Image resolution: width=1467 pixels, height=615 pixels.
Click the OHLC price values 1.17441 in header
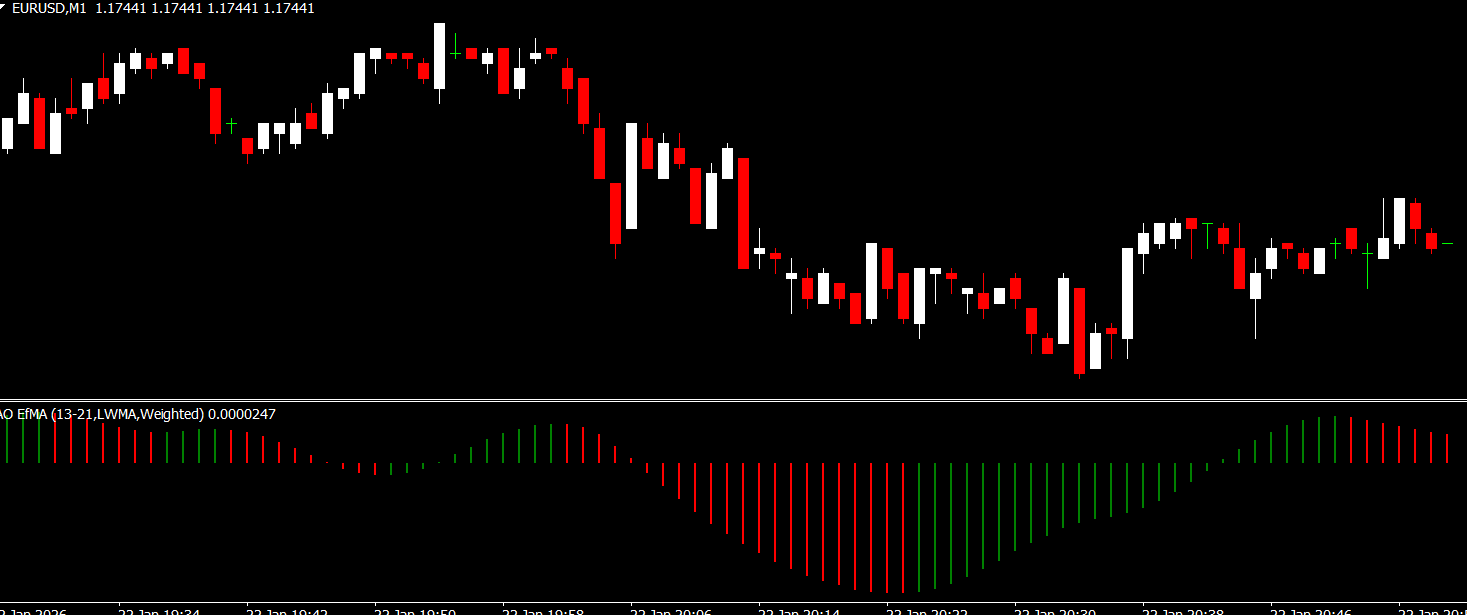(205, 8)
